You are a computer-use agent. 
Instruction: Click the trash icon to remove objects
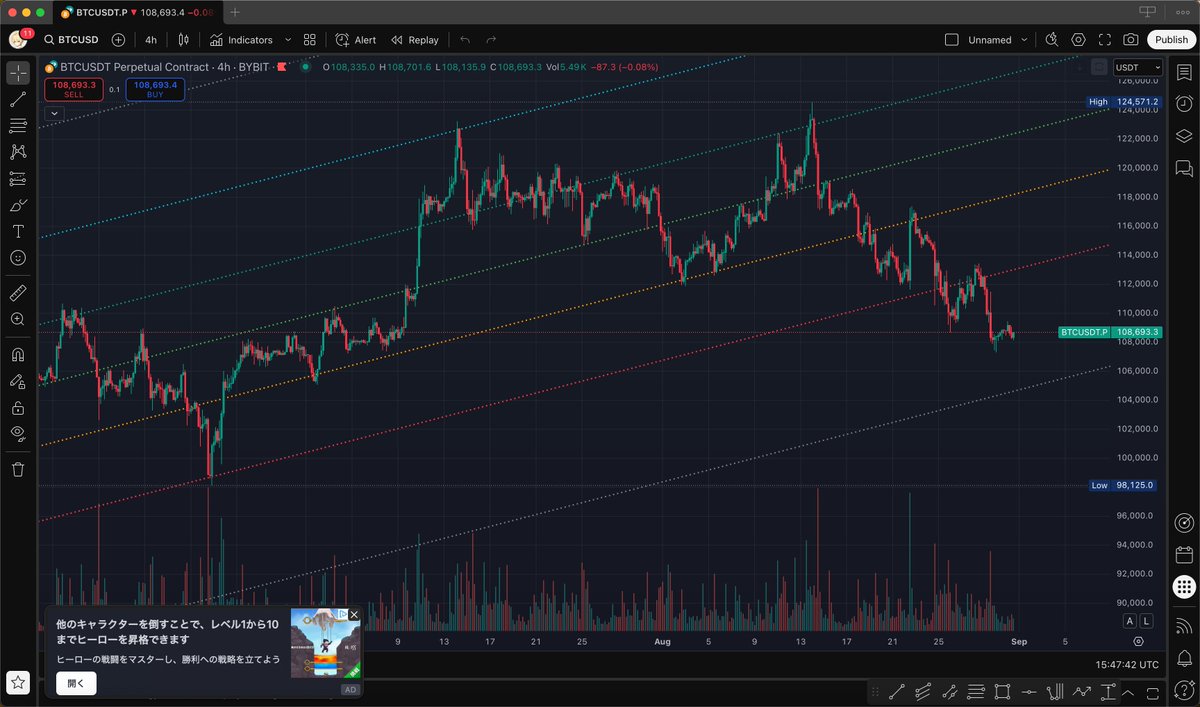(18, 469)
